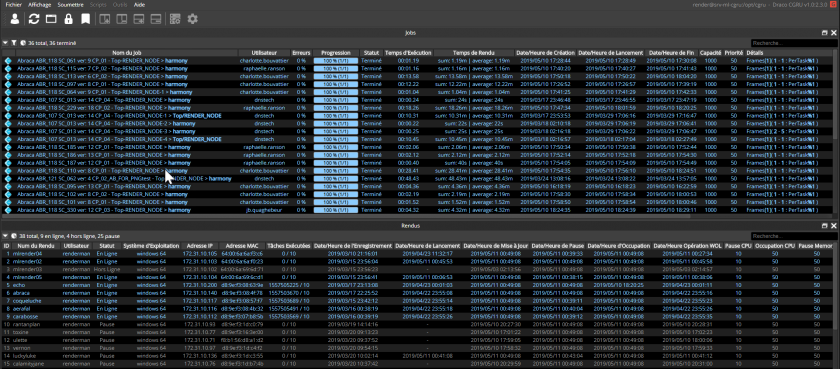Sort renders by 'Tâches Exécutées' header
This screenshot has width=840, height=369.
point(289,246)
